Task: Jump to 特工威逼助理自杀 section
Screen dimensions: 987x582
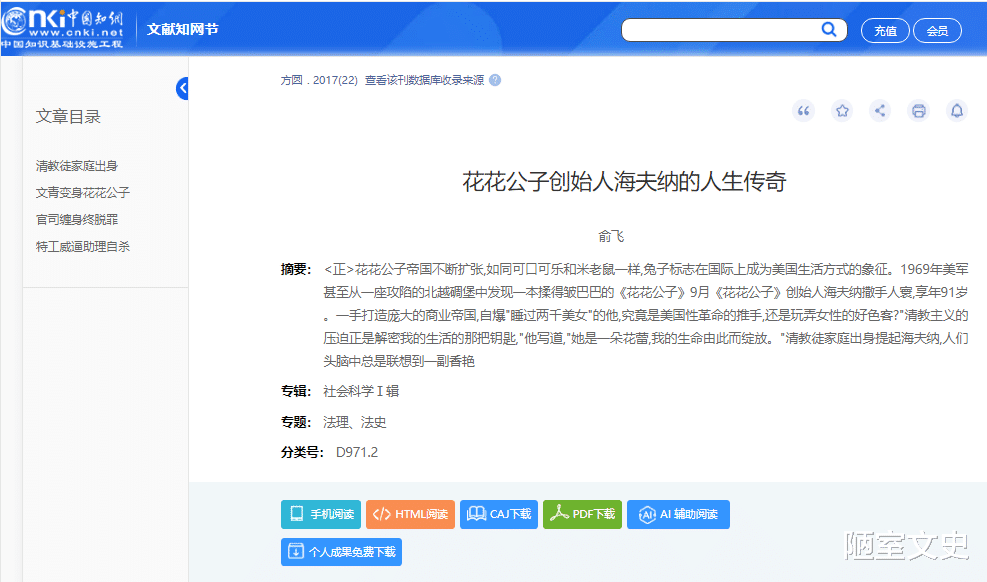Action: pos(82,247)
